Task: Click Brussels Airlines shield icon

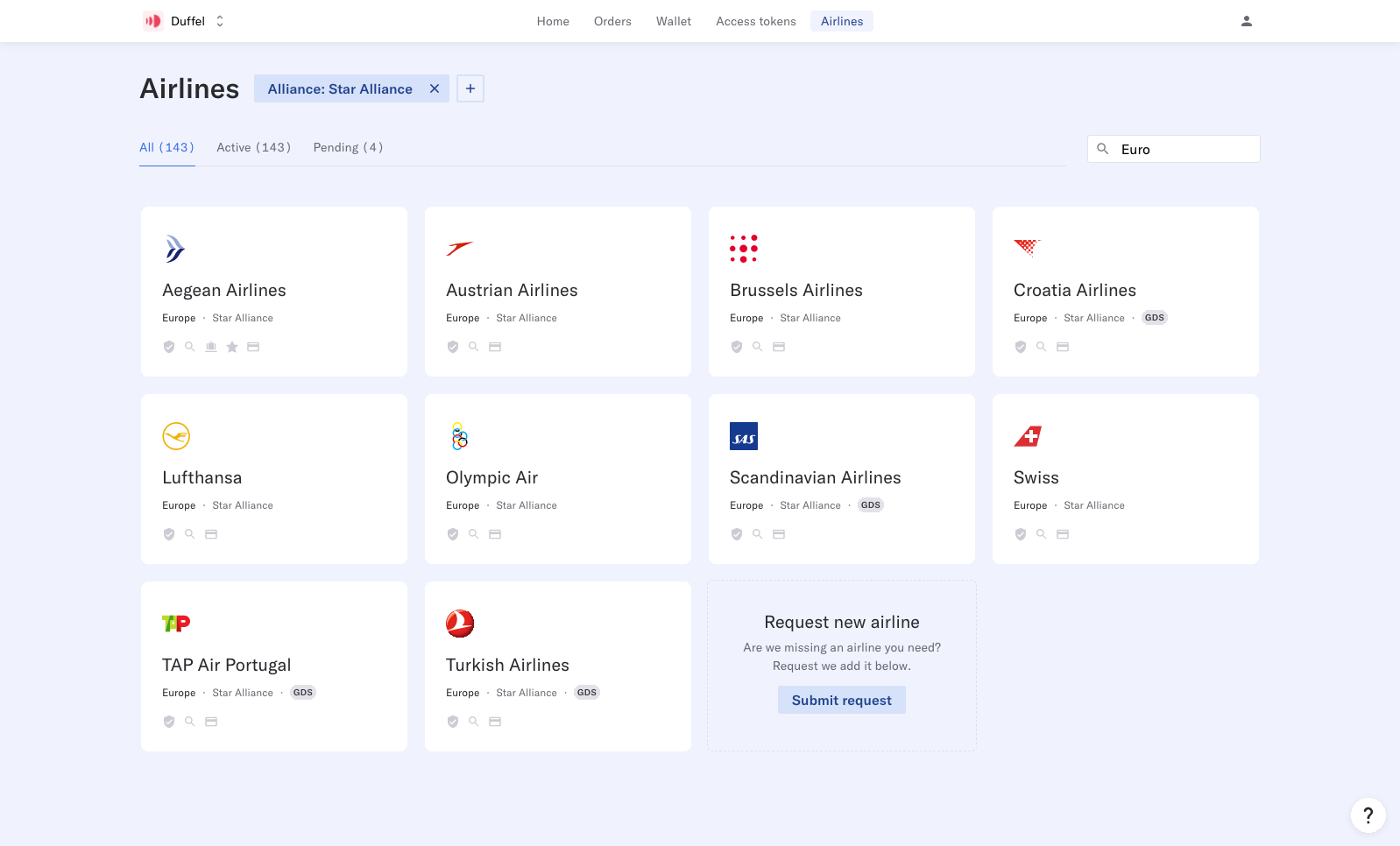Action: point(737,347)
